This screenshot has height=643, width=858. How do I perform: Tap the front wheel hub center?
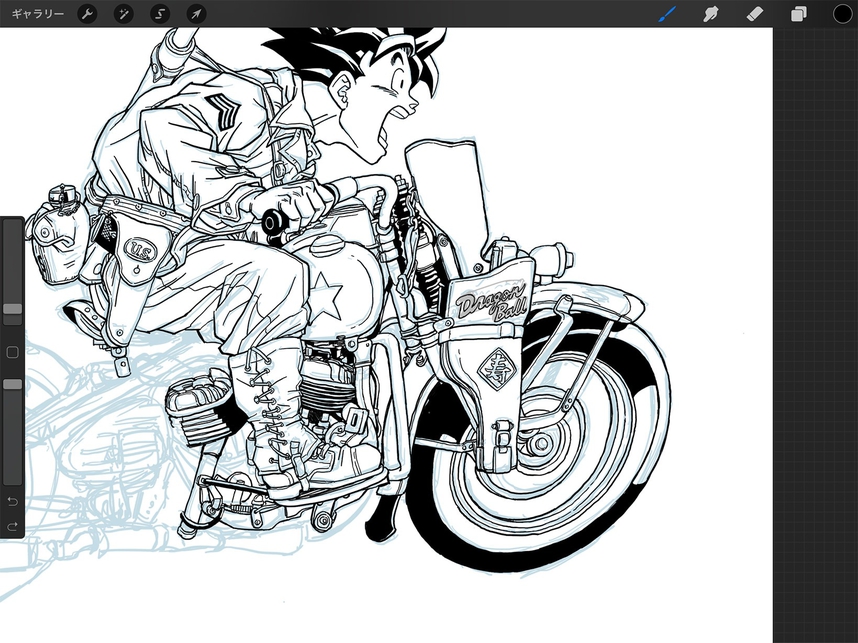540,442
